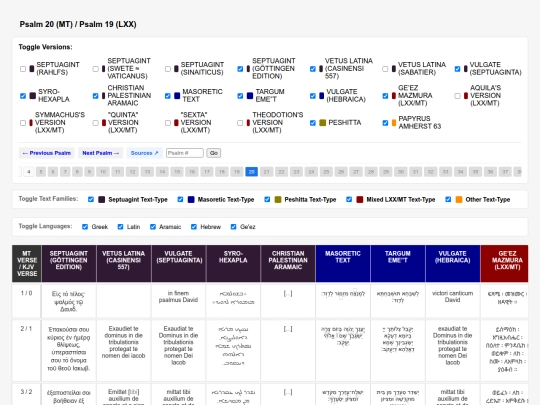Image resolution: width=540 pixels, height=405 pixels.
Task: Click the Targum Eme't column header
Action: [398, 264]
